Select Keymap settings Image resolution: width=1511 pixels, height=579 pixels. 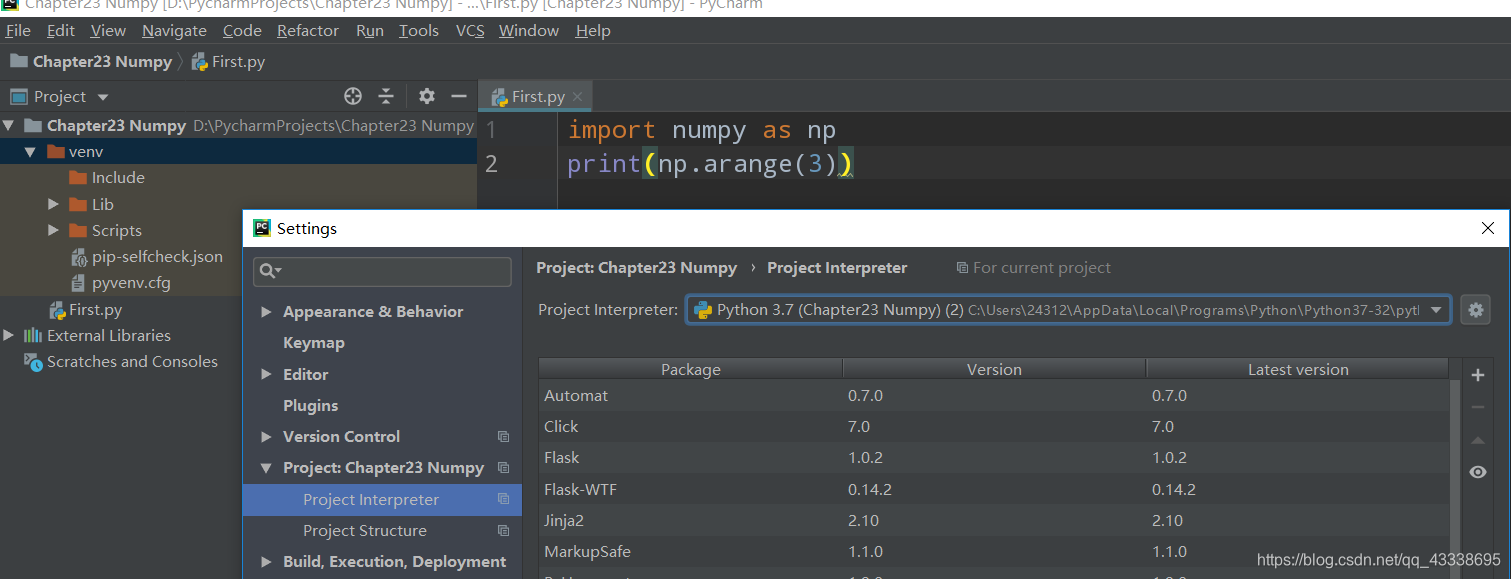point(313,343)
